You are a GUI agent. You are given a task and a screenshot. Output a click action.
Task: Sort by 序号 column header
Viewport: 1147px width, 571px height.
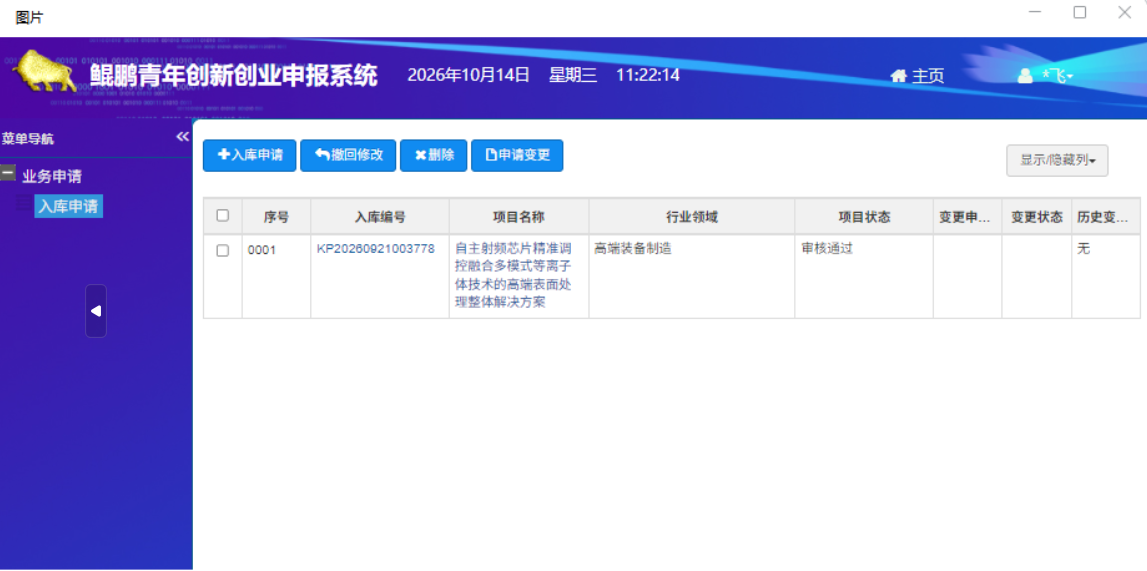pyautogui.click(x=277, y=216)
